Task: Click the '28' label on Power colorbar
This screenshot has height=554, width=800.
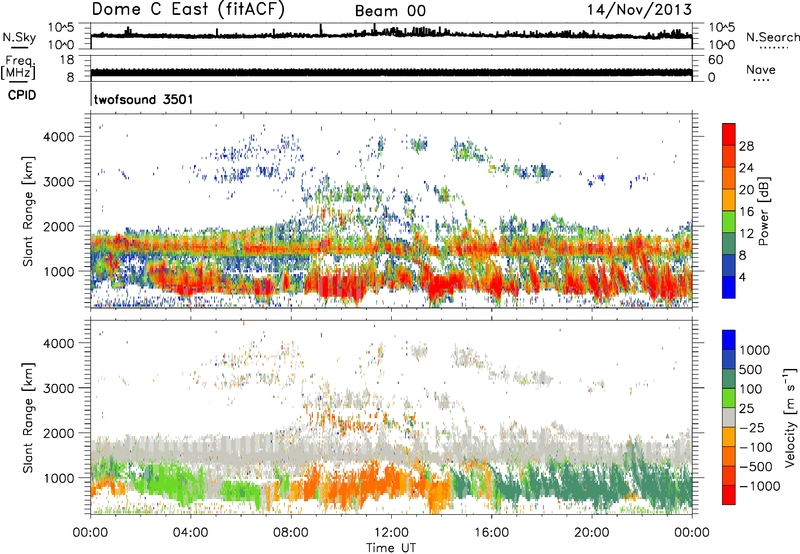Action: pos(746,146)
